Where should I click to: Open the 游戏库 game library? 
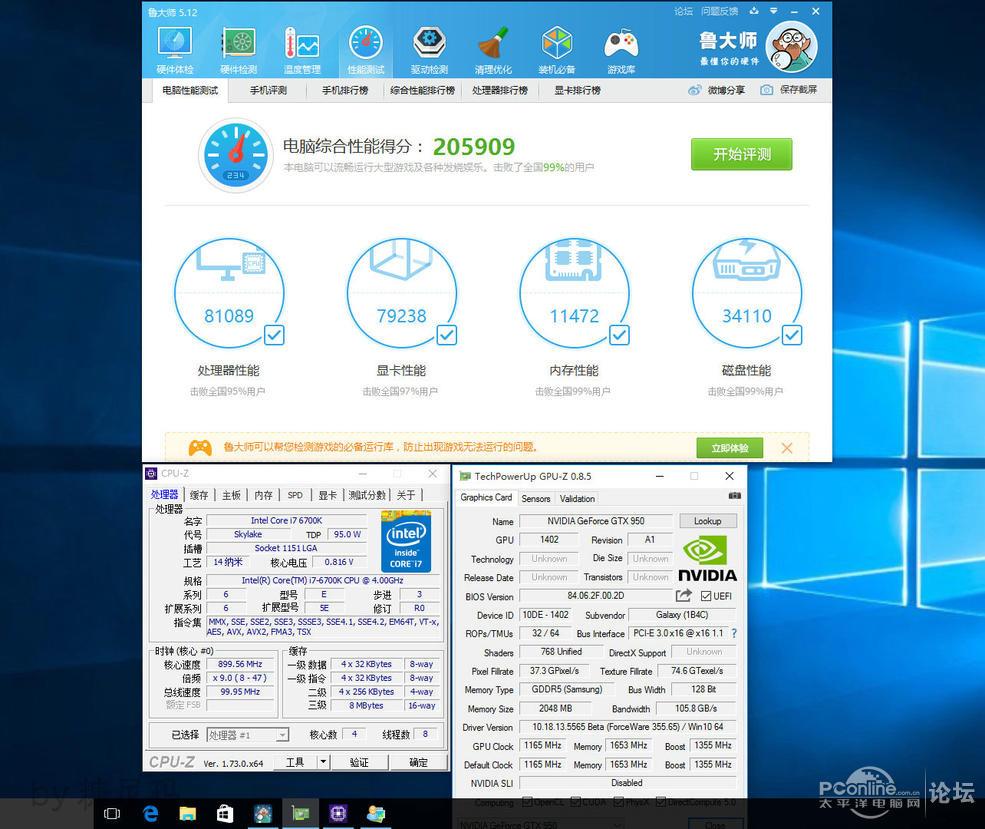coord(621,47)
